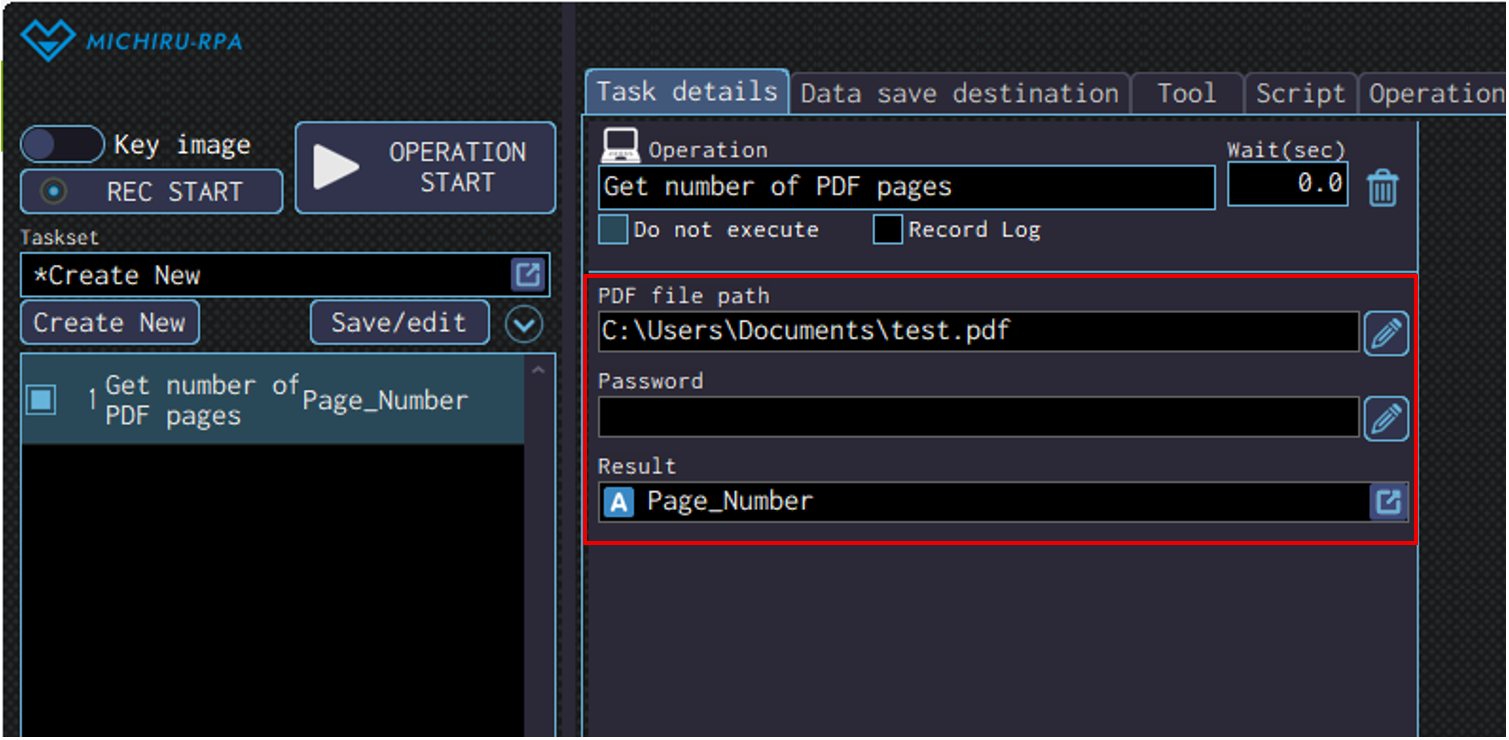Enable the Do not execute checkbox

612,230
